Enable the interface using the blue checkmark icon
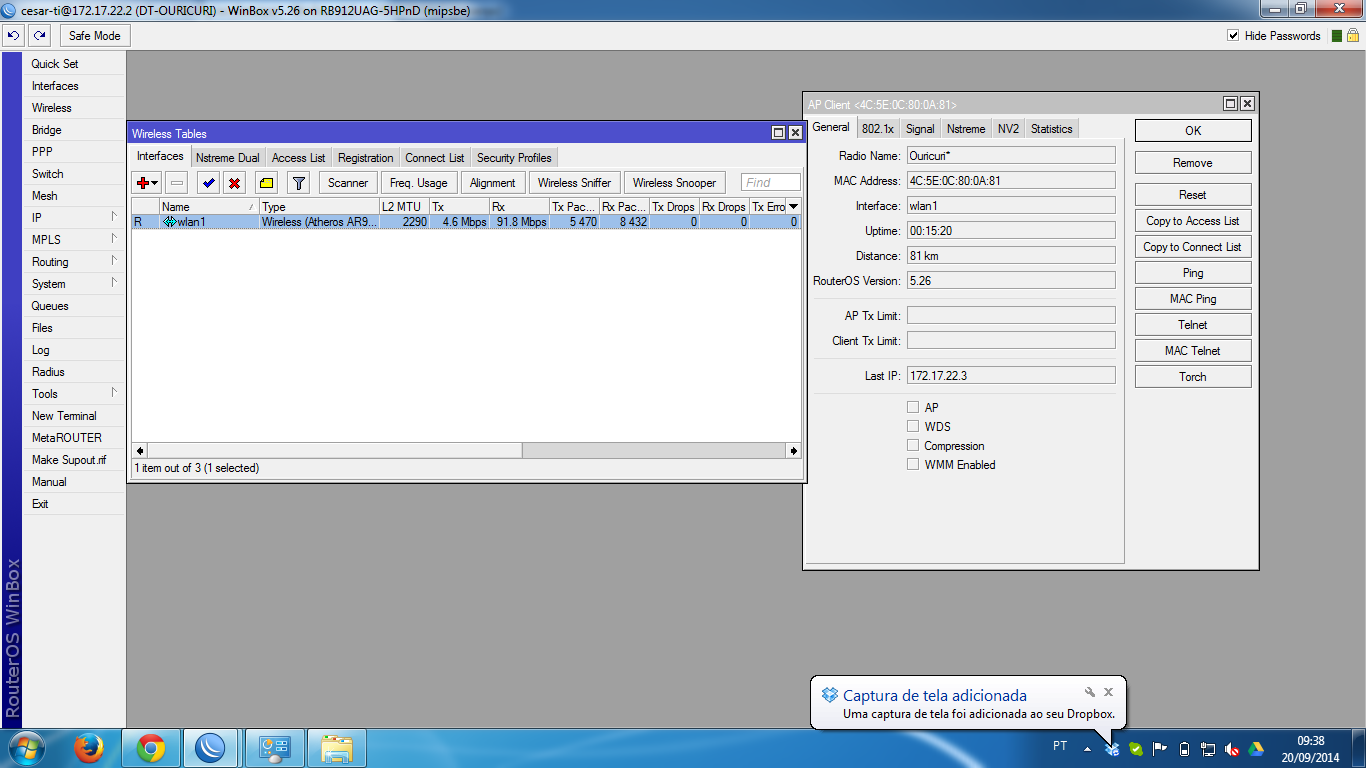 point(208,183)
